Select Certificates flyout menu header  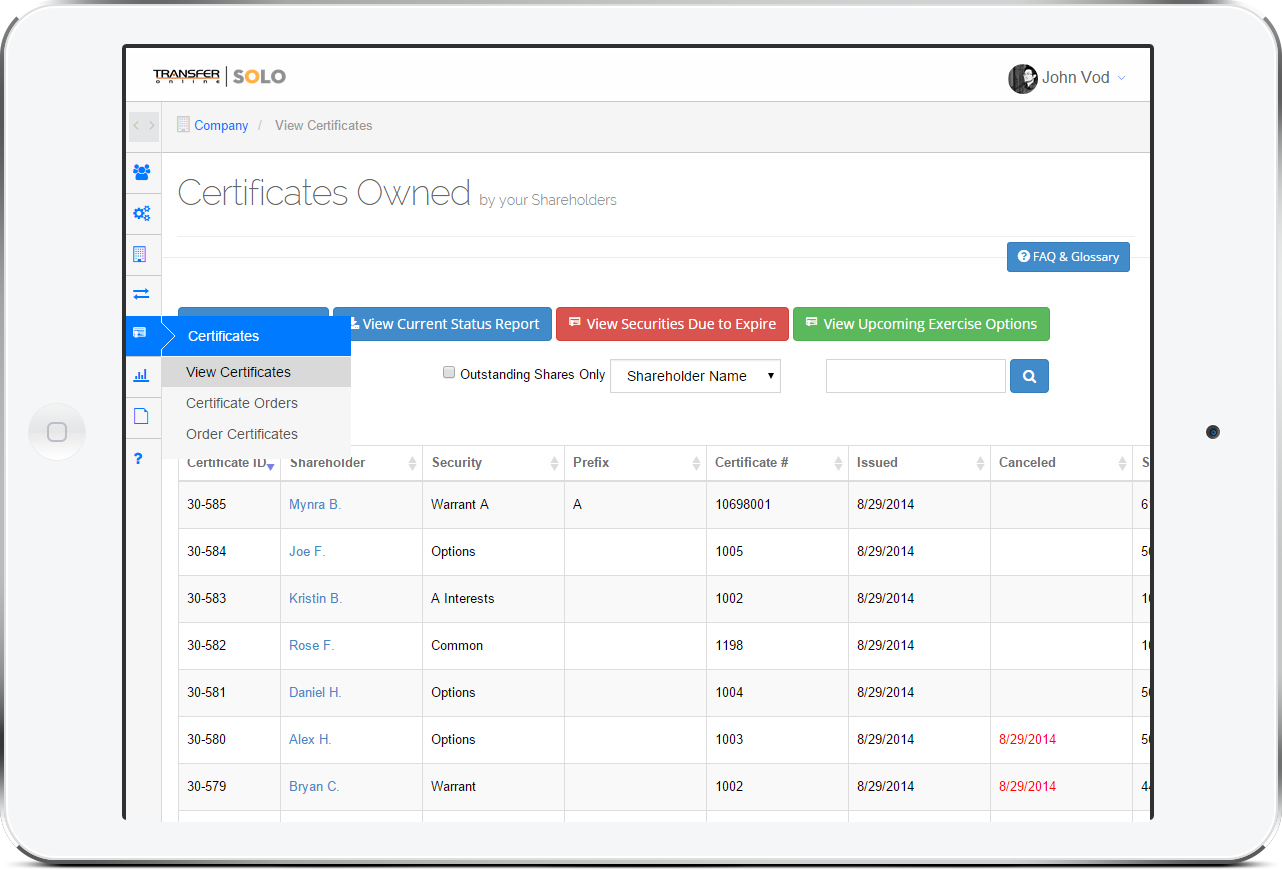[x=256, y=336]
